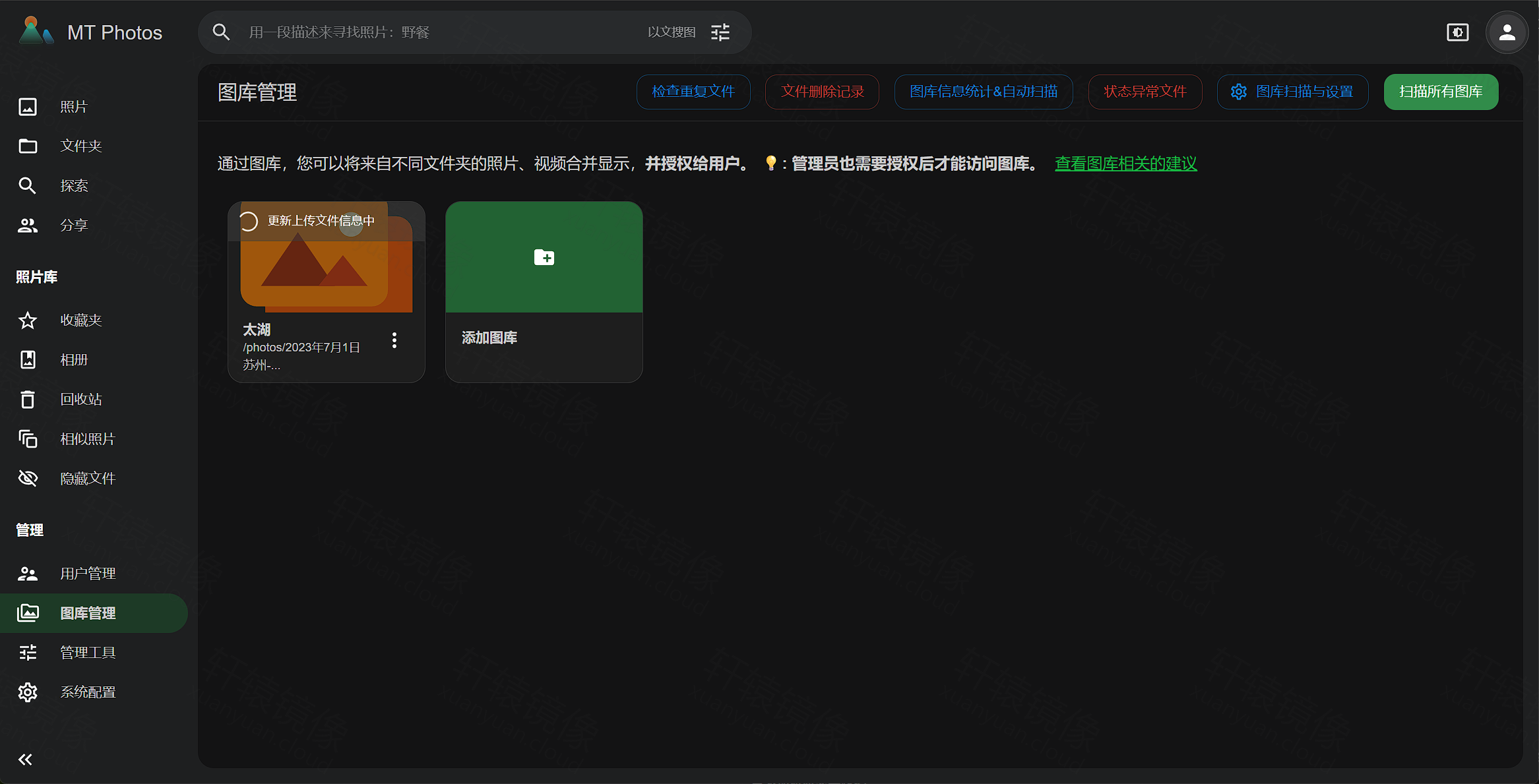This screenshot has width=1539, height=784.
Task: Click the 更新上传文件信息中 status text
Action: [x=321, y=221]
